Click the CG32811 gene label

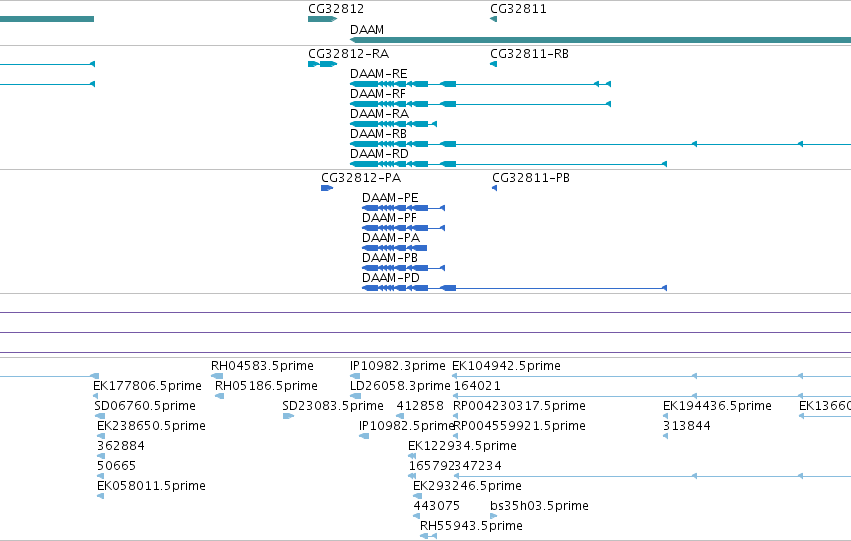click(518, 9)
